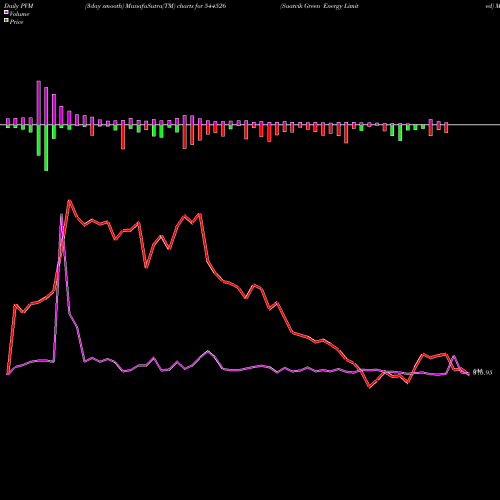Click the magenta Volume legend swatch
Viewport: 500px width, 500px height.
coord(6,13)
